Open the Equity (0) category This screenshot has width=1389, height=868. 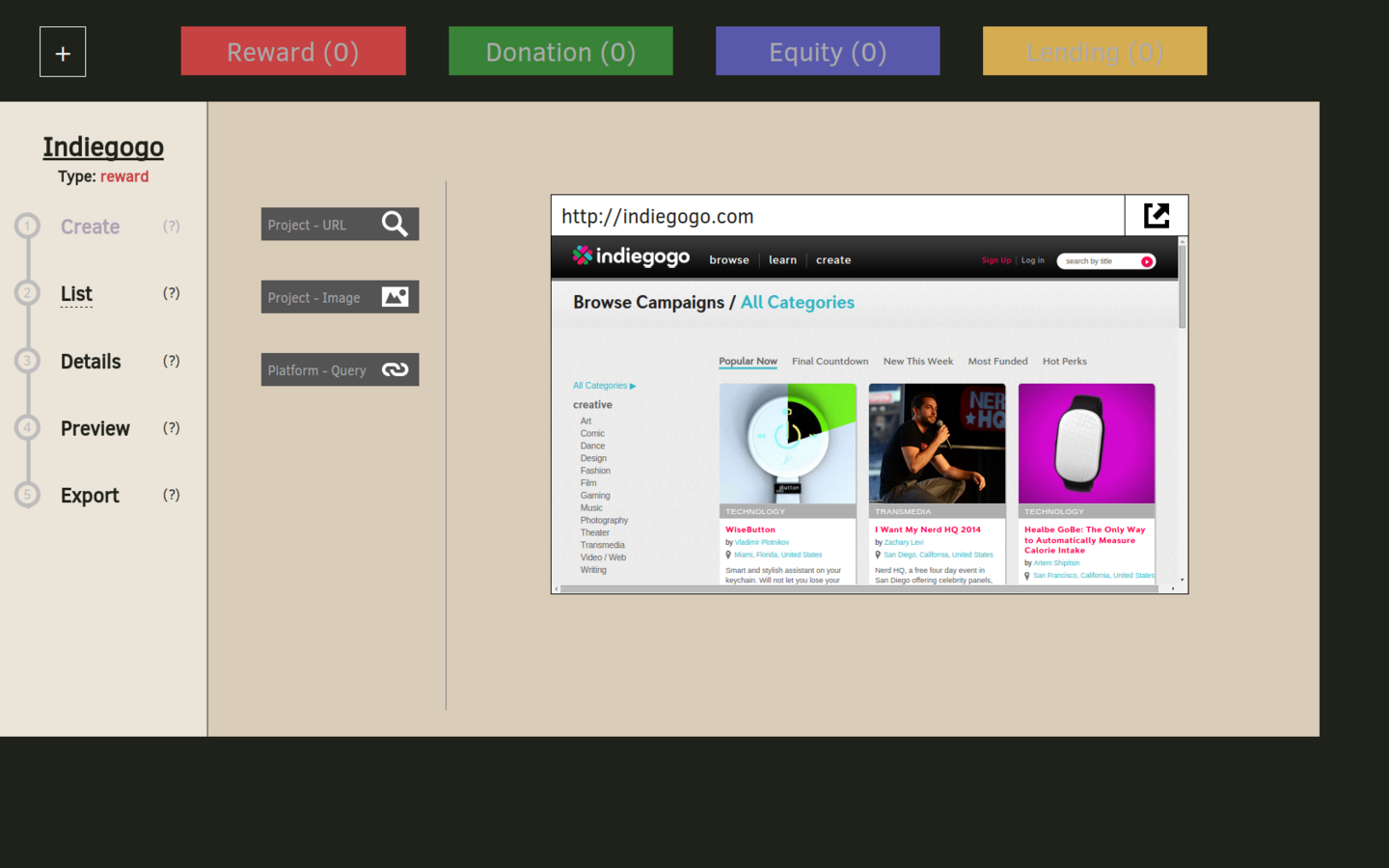828,51
